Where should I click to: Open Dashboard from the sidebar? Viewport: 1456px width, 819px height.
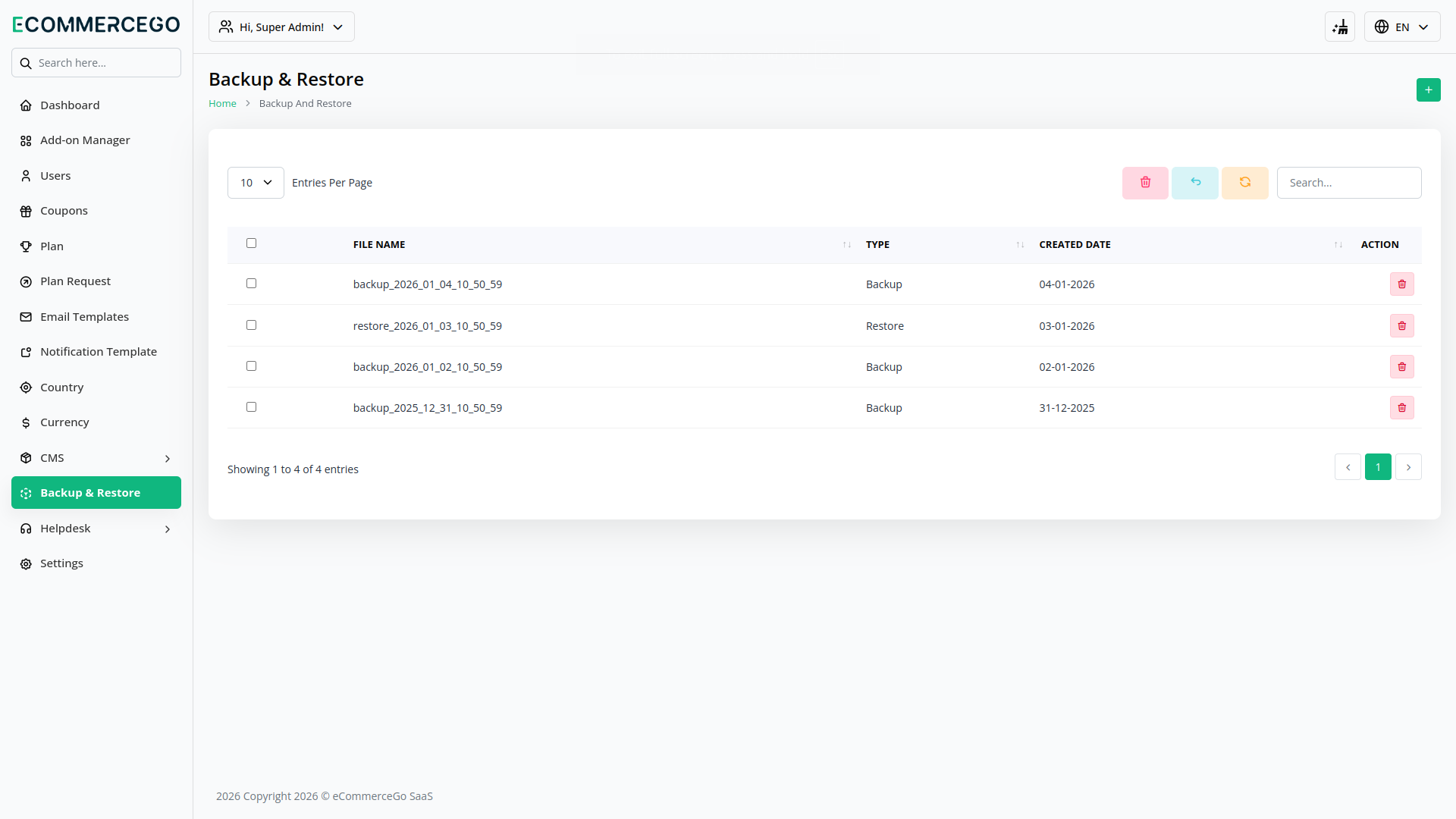point(96,105)
